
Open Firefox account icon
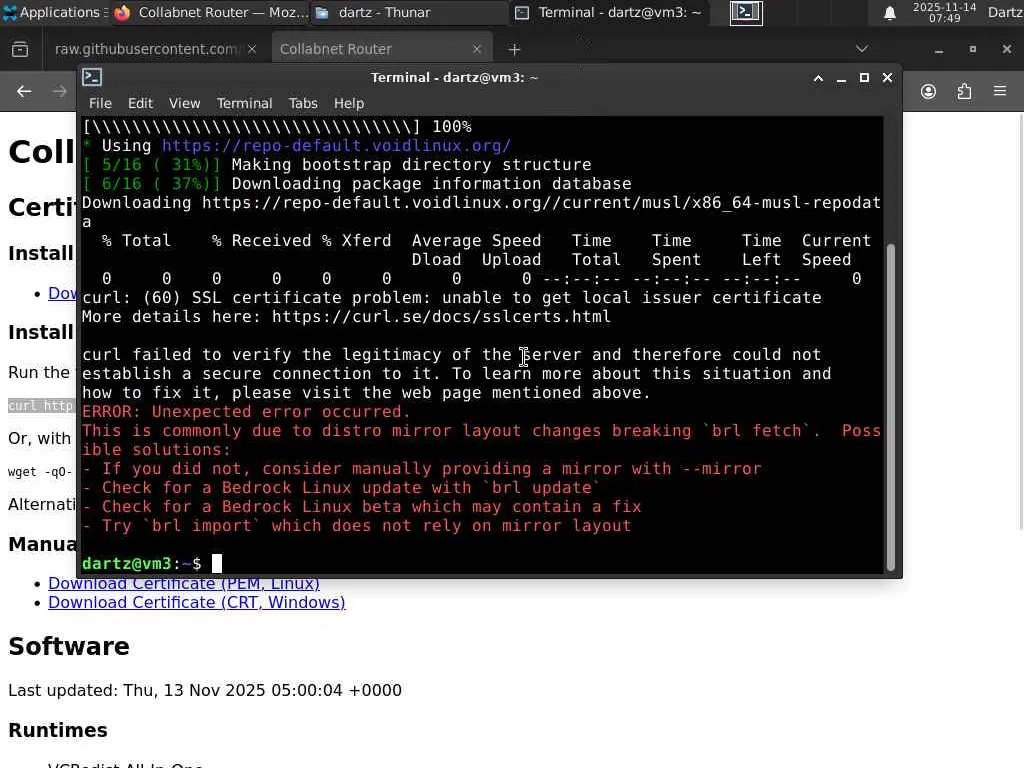coord(928,91)
